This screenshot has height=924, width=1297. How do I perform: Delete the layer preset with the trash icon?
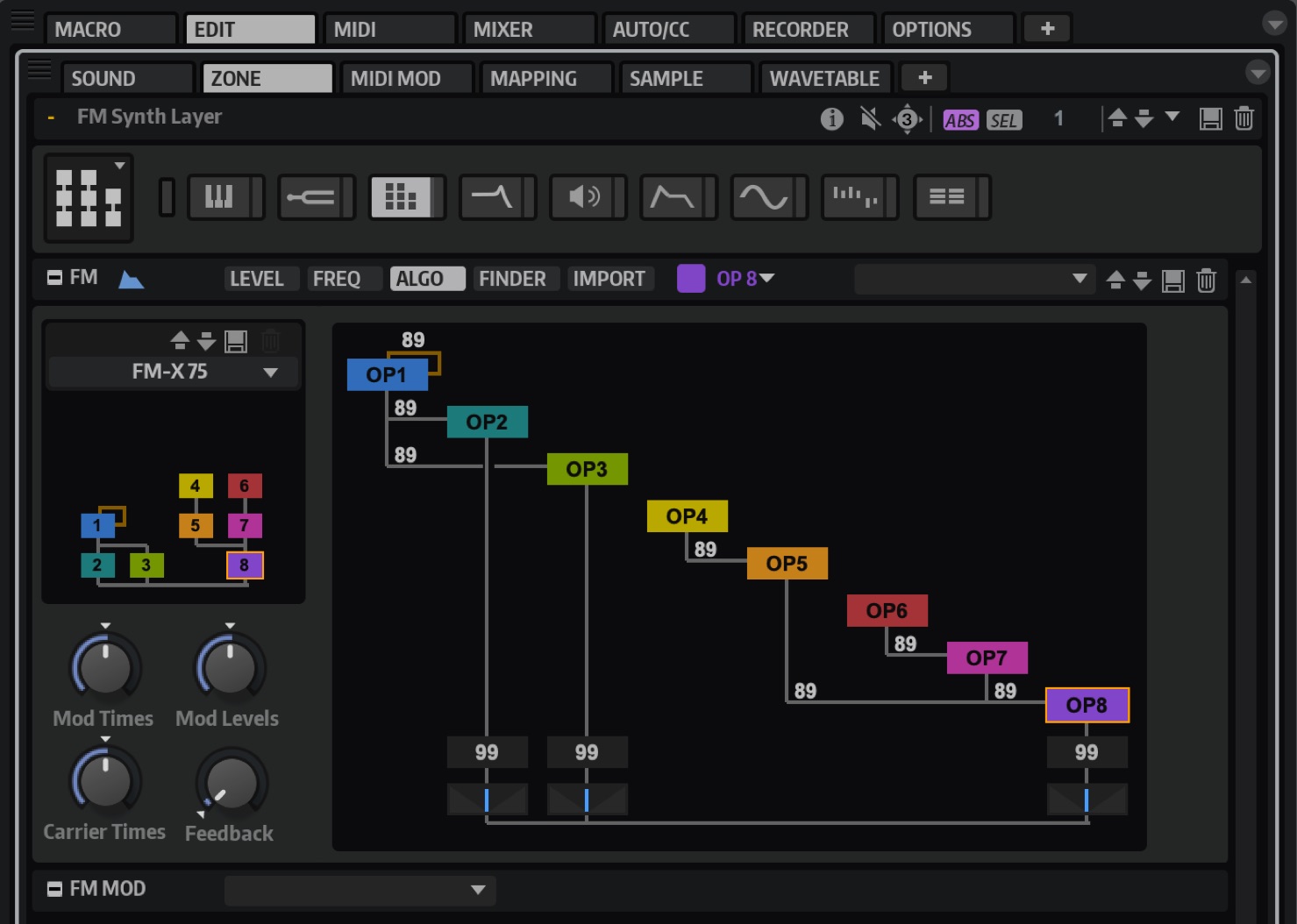click(1244, 118)
